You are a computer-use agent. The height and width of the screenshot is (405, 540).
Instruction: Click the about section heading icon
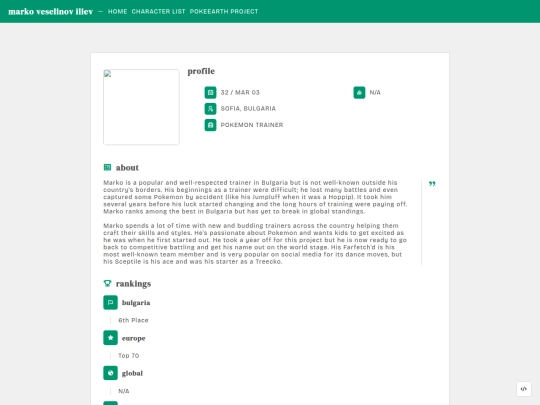click(107, 167)
